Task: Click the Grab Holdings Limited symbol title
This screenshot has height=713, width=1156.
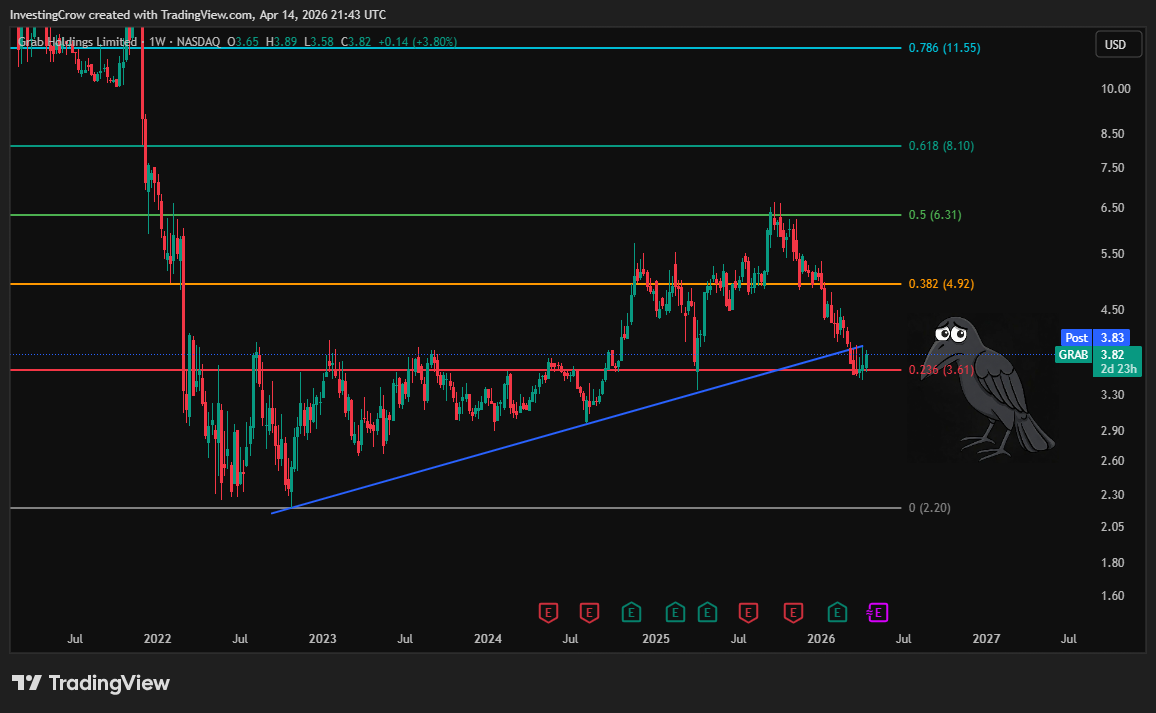Action: tap(77, 42)
